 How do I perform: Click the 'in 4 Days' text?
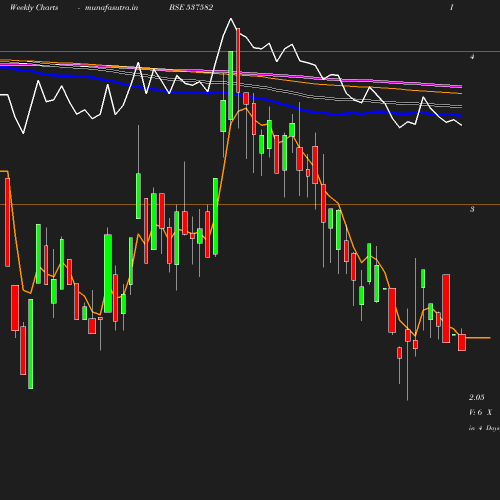coord(484,428)
